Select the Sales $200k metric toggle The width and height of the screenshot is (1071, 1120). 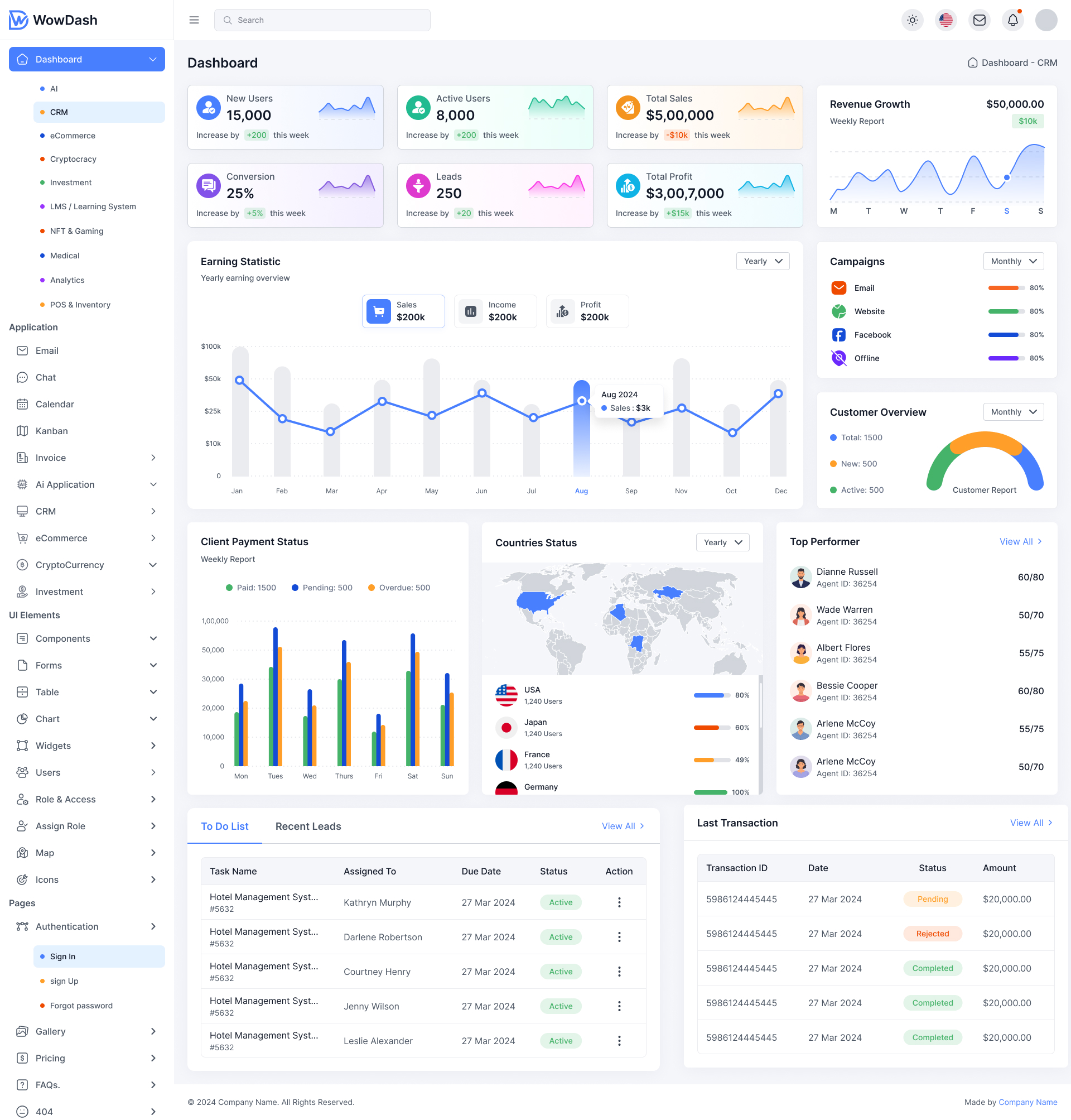click(403, 311)
